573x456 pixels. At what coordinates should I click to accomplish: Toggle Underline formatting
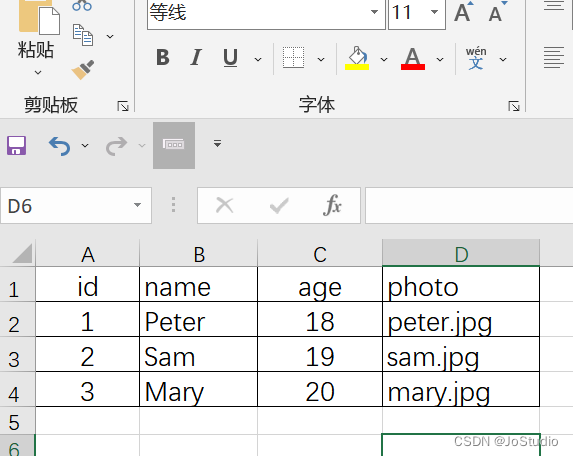point(230,58)
